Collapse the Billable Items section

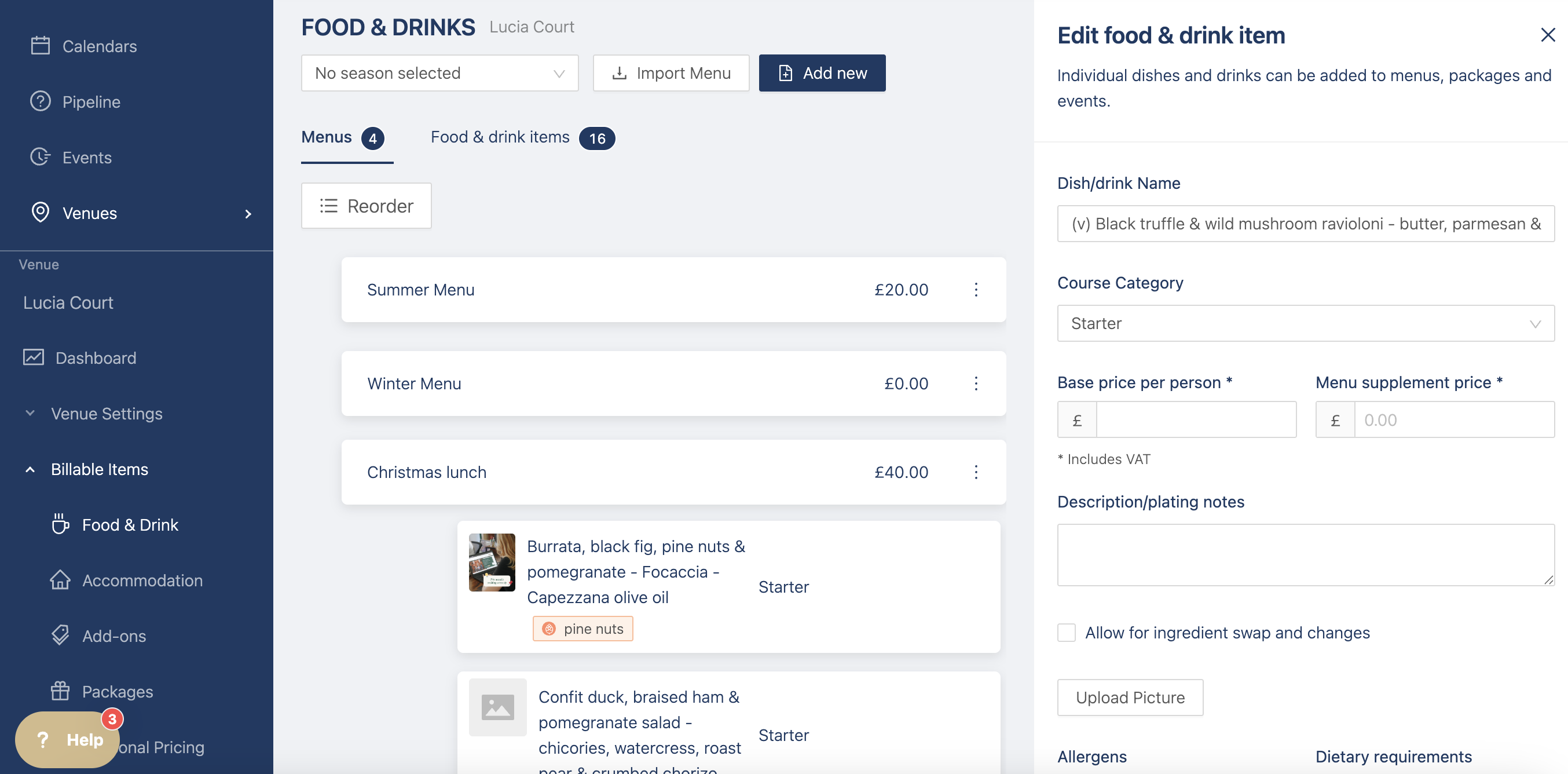click(x=30, y=469)
